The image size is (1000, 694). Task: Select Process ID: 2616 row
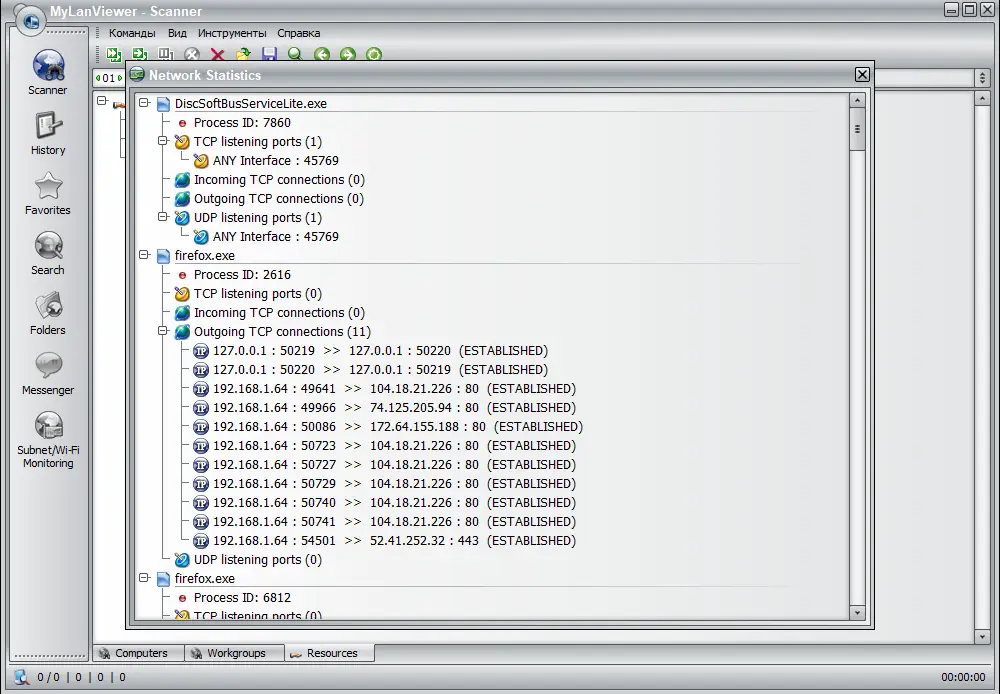242,275
